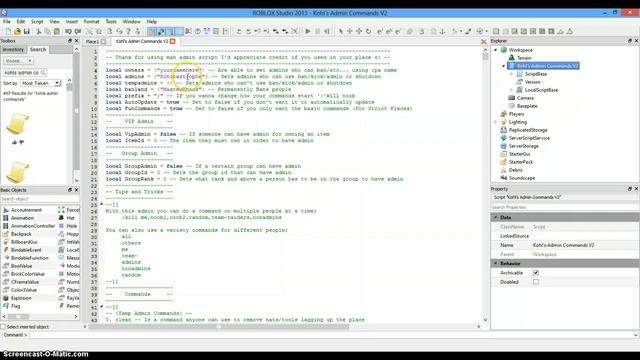
Task: Open the Insert menu
Action: point(72,22)
